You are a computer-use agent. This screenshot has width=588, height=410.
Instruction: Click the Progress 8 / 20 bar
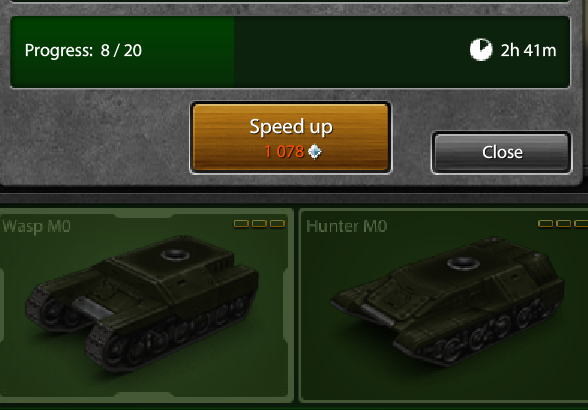pyautogui.click(x=290, y=52)
